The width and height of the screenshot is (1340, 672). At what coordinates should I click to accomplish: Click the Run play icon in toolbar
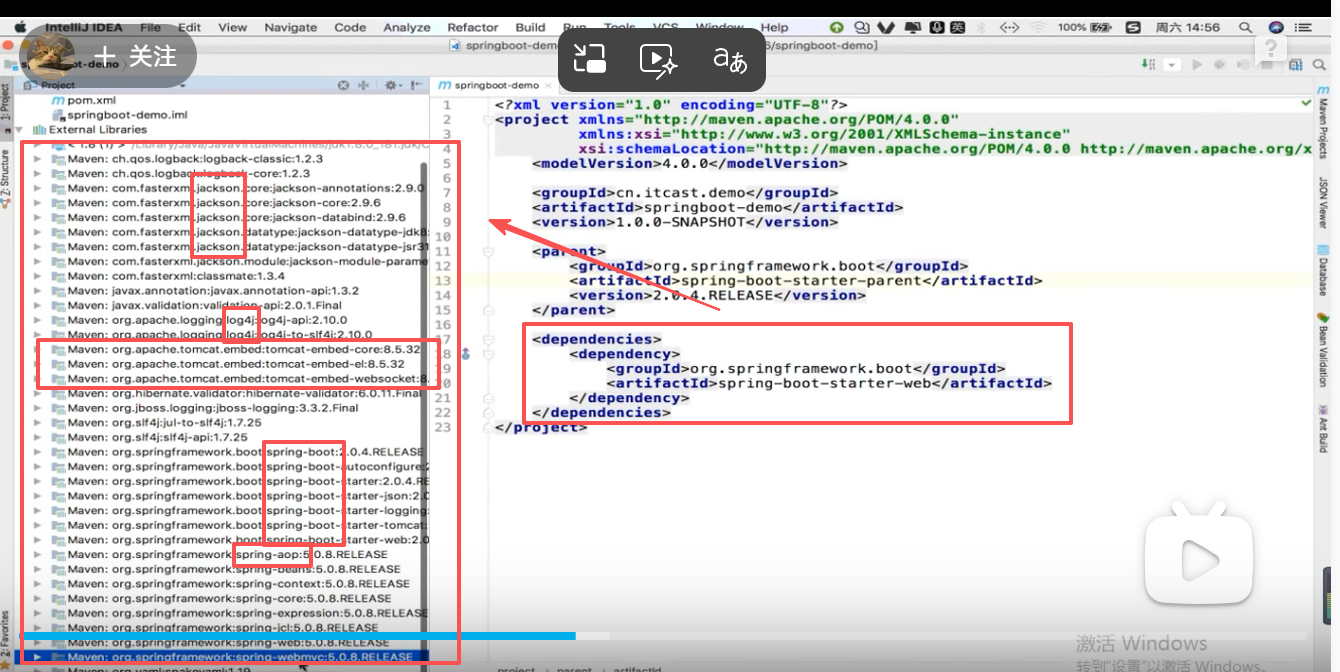pyautogui.click(x=1197, y=65)
